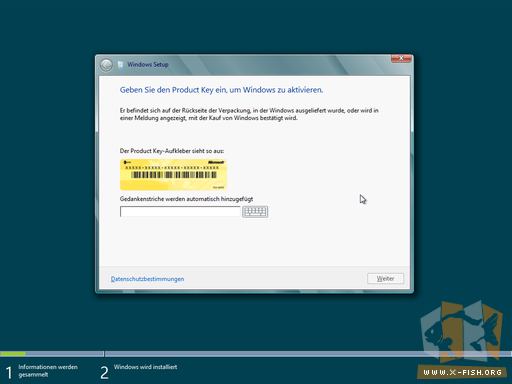Image resolution: width=512 pixels, height=384 pixels.
Task: Click the back arrow in Windows Setup
Action: tap(106, 65)
